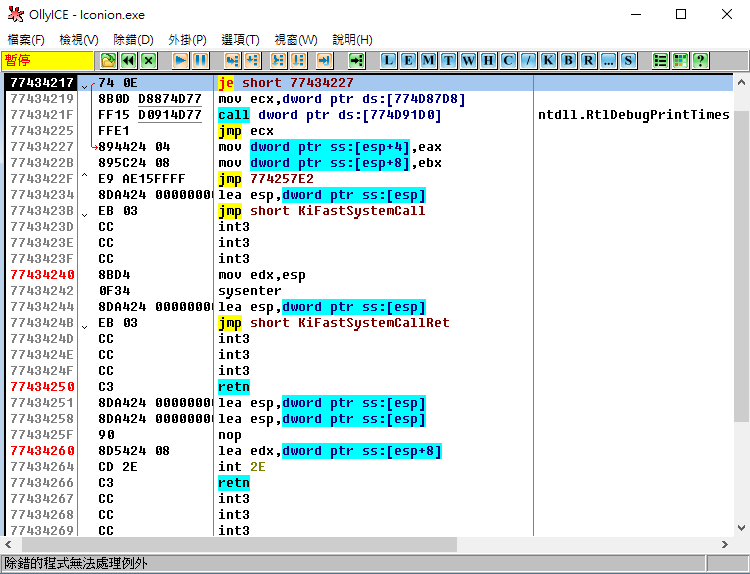Viewport: 750px width, 574px height.
Task: Click hex bytes 'FF15 D0914D77'
Action: click(x=150, y=115)
